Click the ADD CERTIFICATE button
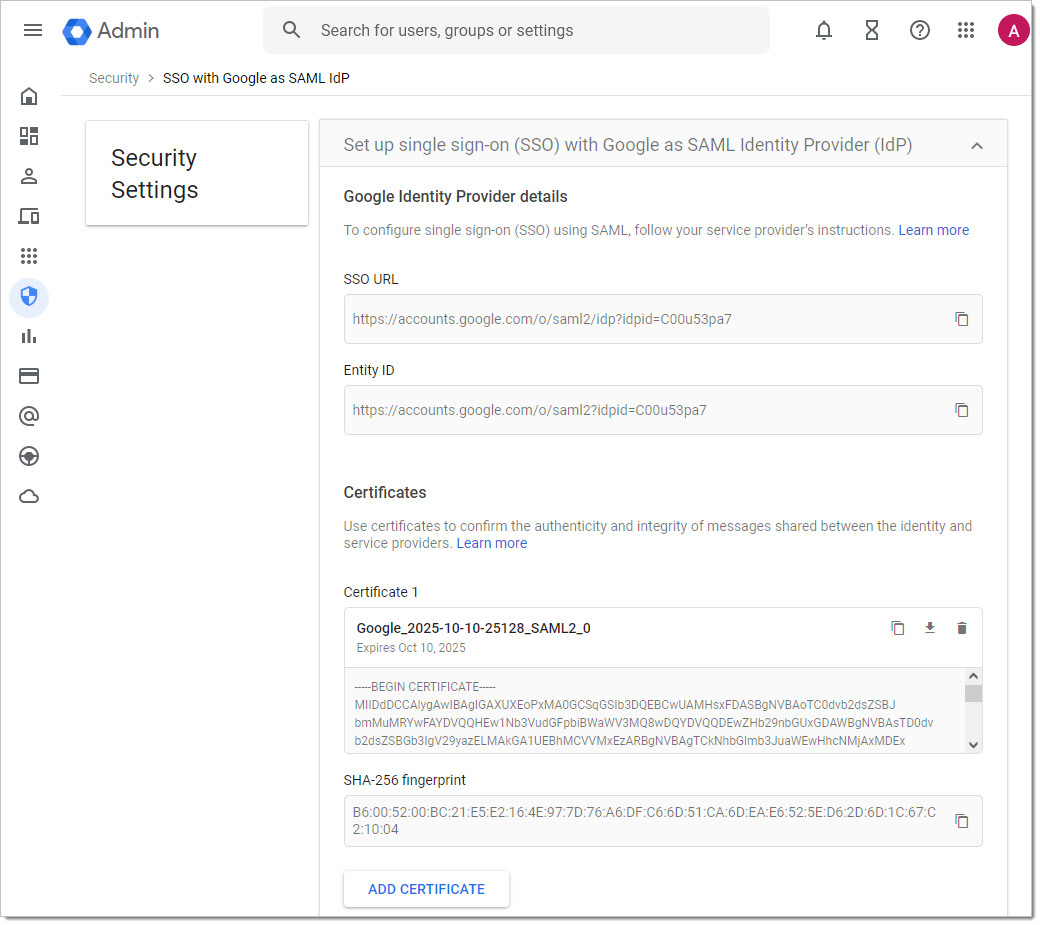1040x925 pixels. point(426,889)
